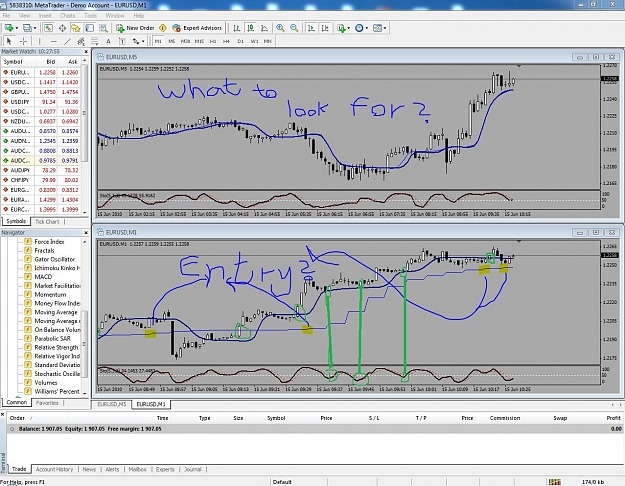This screenshot has width=625, height=486.
Task: Open a new chart from toolbar
Action: pyautogui.click(x=8, y=28)
